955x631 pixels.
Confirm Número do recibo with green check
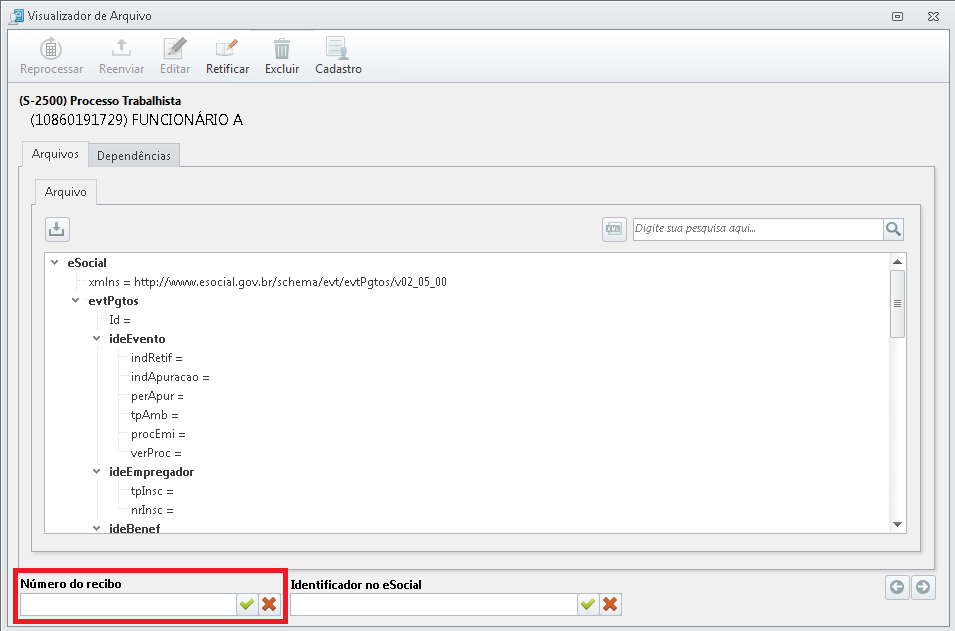click(247, 604)
